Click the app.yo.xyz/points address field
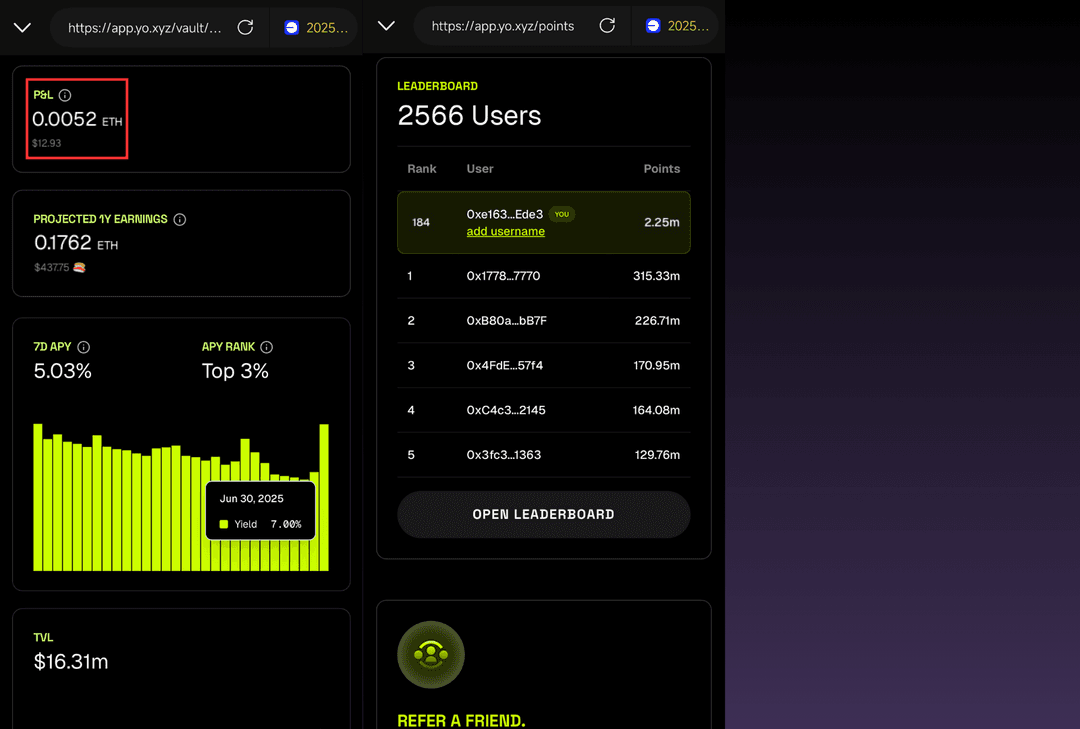The image size is (1080, 729). [503, 27]
